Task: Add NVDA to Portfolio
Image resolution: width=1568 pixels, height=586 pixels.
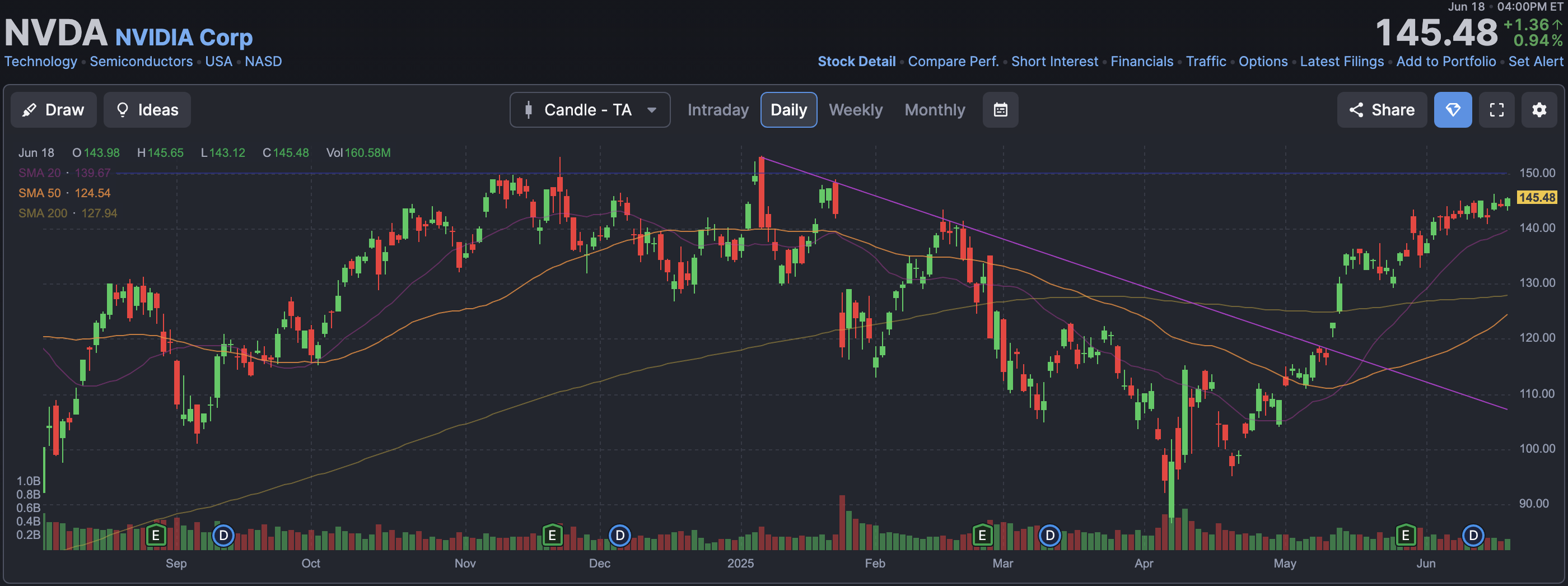Action: tap(1446, 62)
